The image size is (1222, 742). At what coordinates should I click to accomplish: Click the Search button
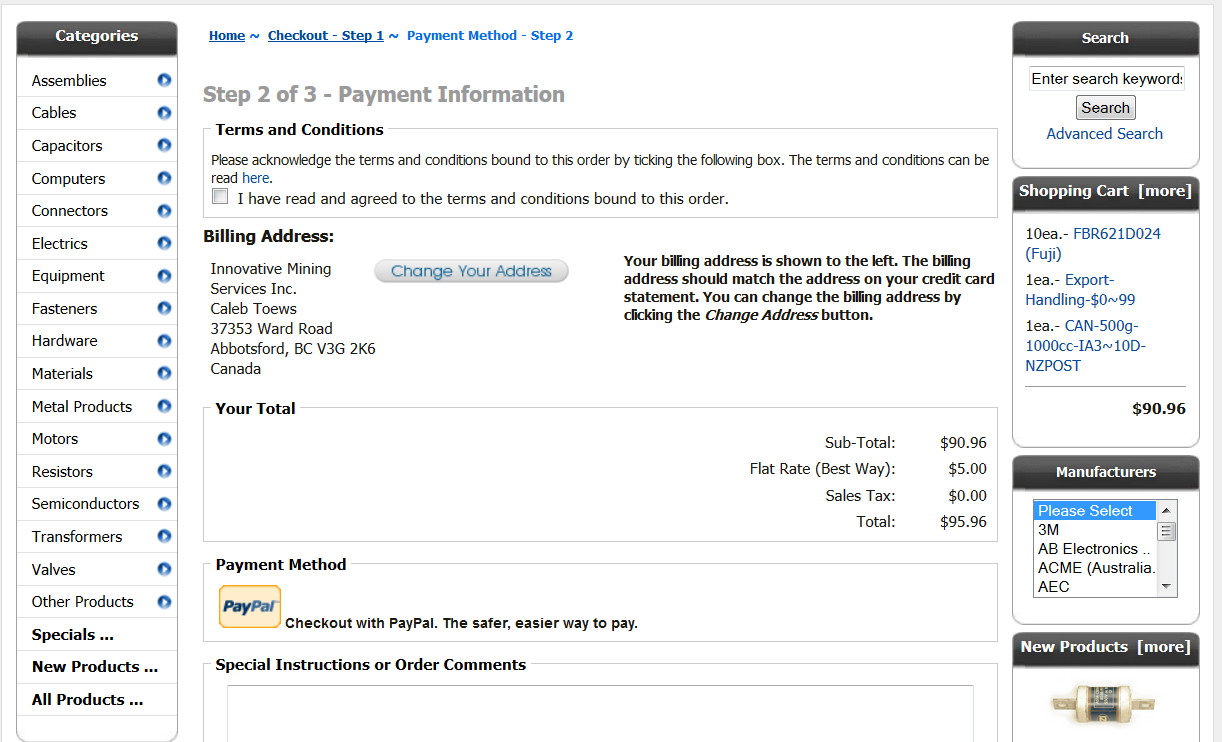[1105, 108]
